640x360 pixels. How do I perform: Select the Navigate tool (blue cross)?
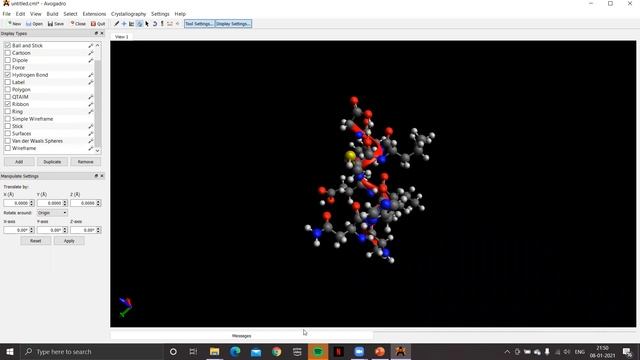pos(124,24)
